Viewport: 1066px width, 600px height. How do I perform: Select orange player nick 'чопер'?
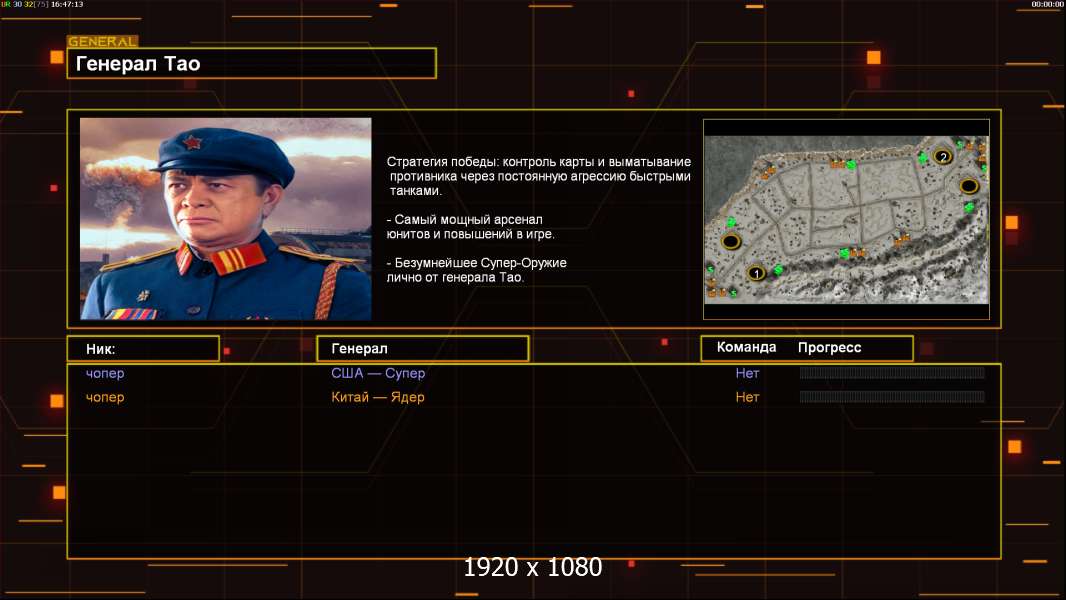tap(105, 397)
